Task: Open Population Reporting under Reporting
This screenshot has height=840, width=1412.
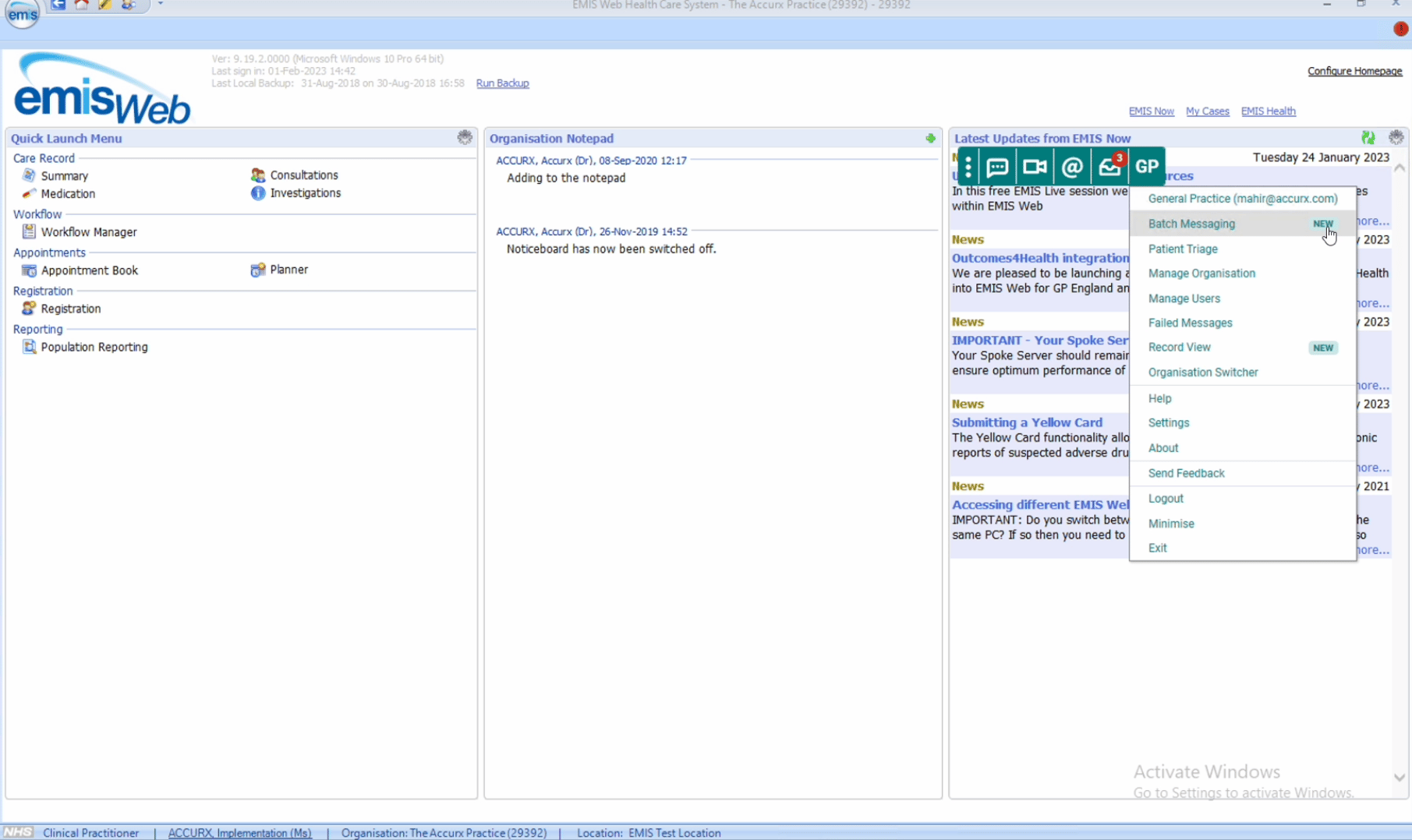Action: coord(94,347)
